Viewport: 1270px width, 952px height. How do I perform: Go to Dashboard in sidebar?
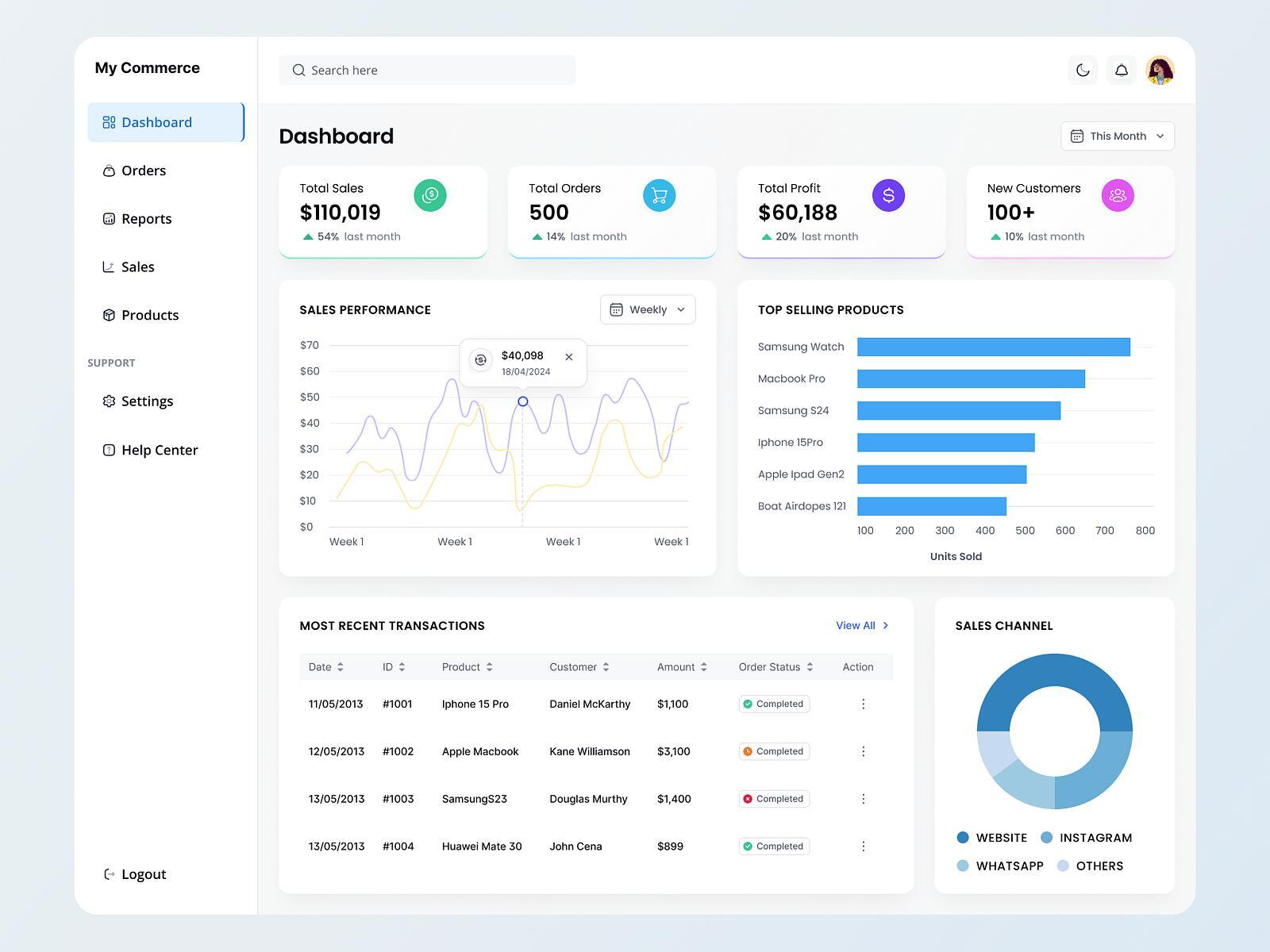coord(166,122)
